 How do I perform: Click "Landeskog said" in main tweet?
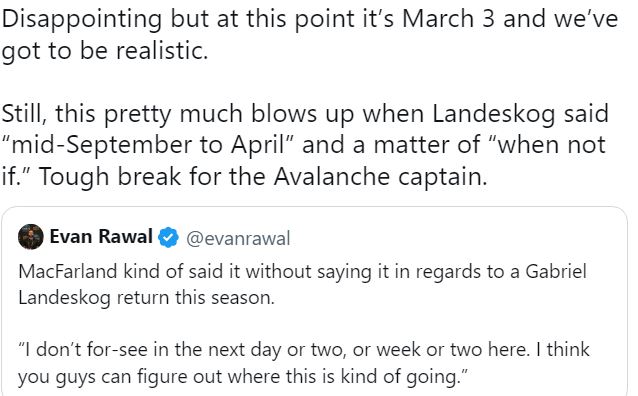click(x=520, y=114)
